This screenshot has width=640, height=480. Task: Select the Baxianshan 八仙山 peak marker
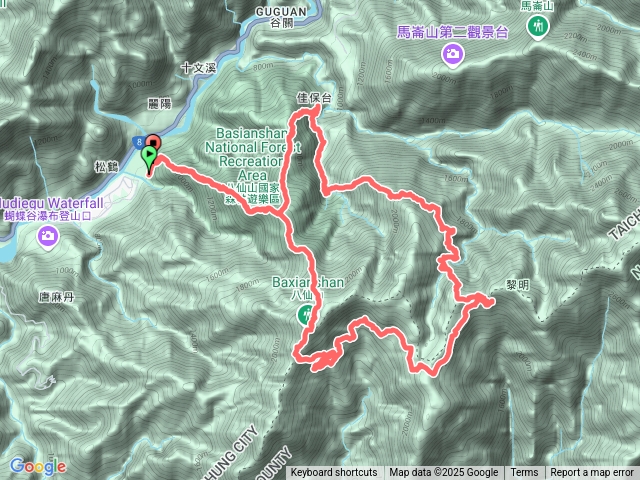point(305,315)
